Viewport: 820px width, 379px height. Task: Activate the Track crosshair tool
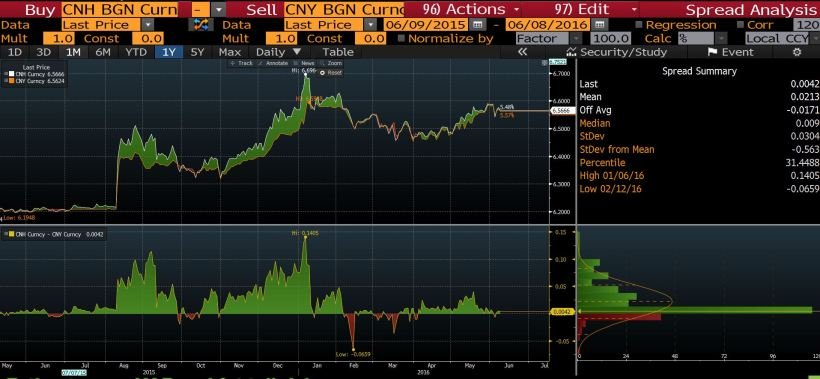242,63
